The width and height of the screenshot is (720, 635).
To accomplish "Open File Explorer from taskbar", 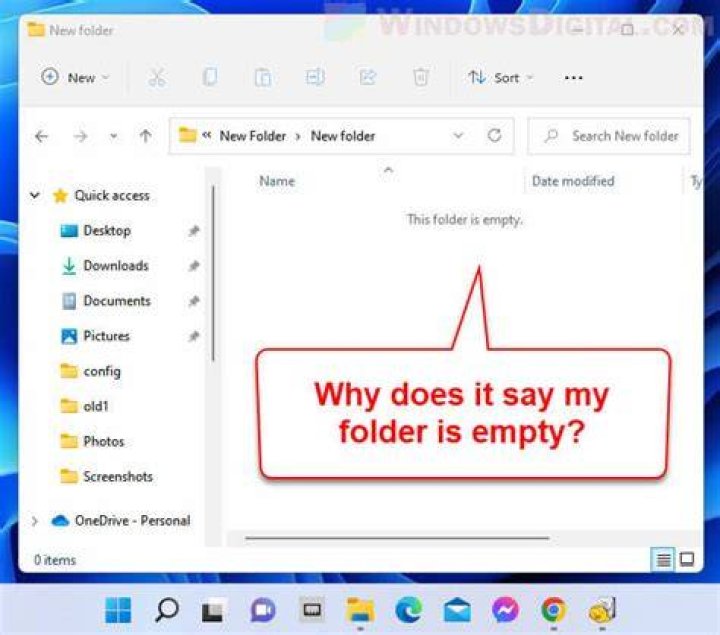I will [360, 610].
